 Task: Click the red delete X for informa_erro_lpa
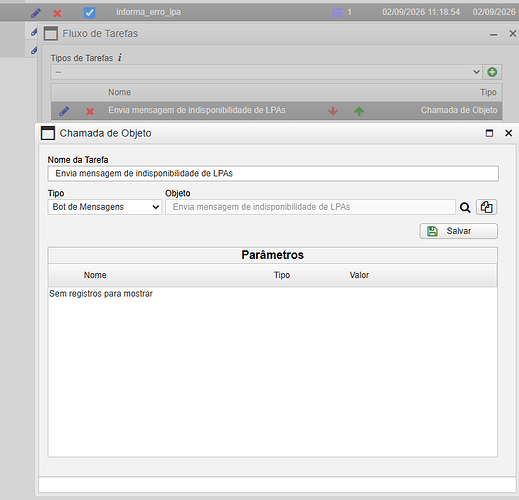57,13
